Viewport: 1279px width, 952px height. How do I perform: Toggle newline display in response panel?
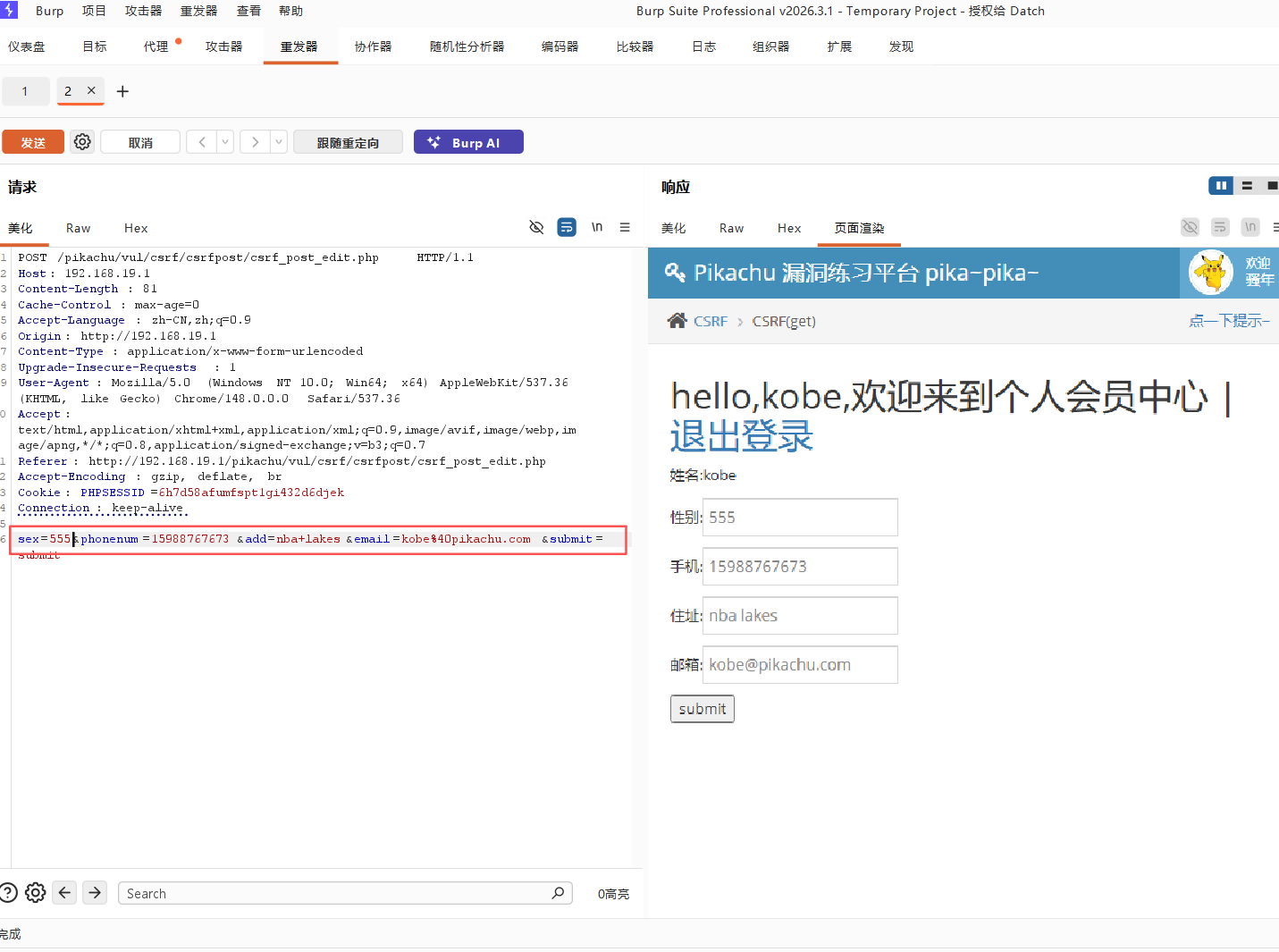pyautogui.click(x=1250, y=227)
